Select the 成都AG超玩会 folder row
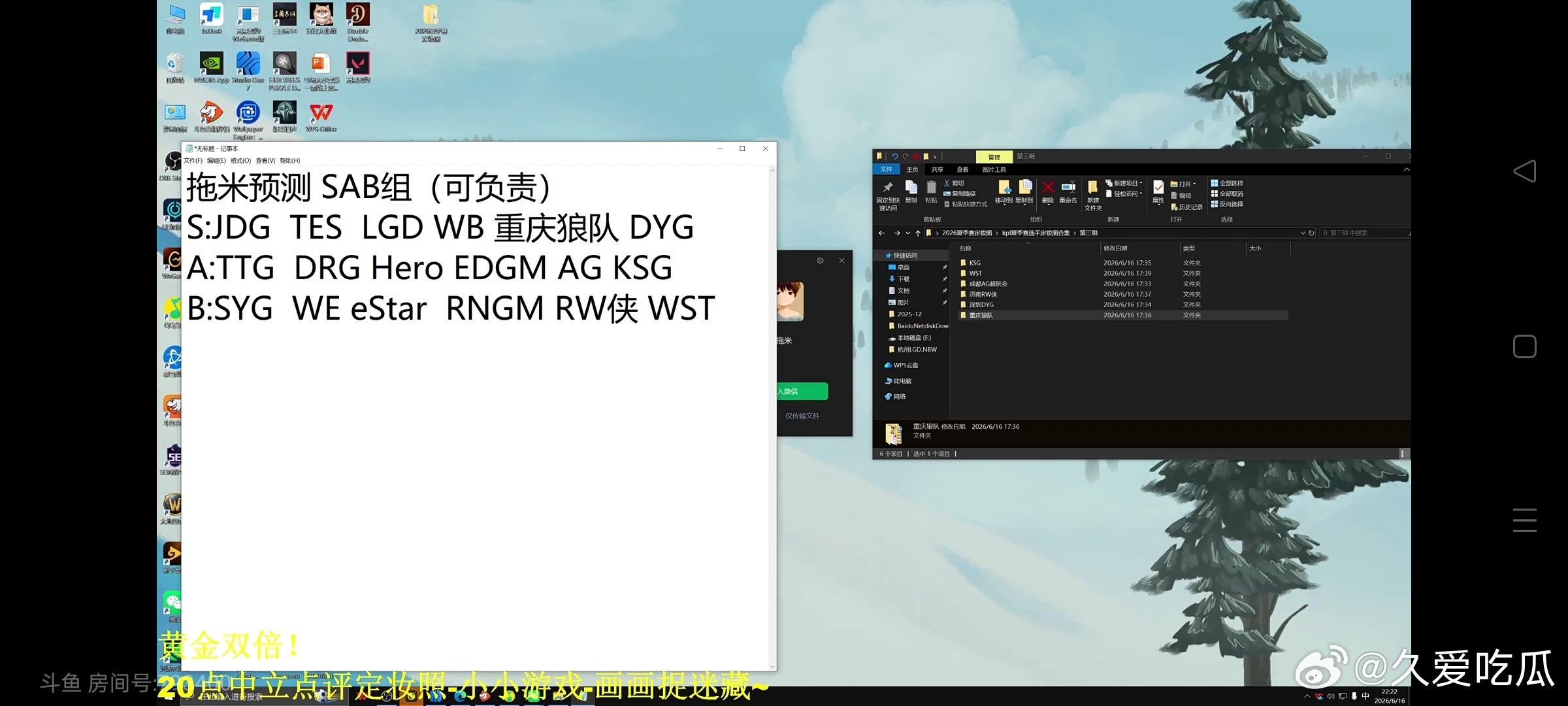The width and height of the screenshot is (1568, 706). (1122, 284)
